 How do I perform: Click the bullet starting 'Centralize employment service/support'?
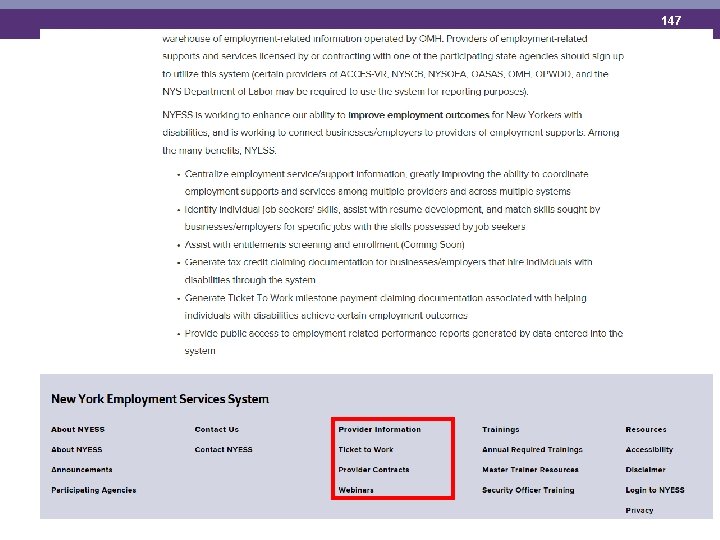[x=386, y=183]
